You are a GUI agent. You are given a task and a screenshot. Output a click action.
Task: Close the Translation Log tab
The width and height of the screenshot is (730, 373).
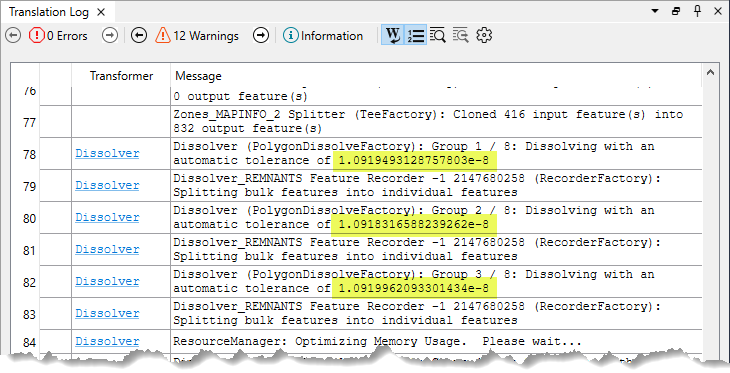click(x=101, y=13)
